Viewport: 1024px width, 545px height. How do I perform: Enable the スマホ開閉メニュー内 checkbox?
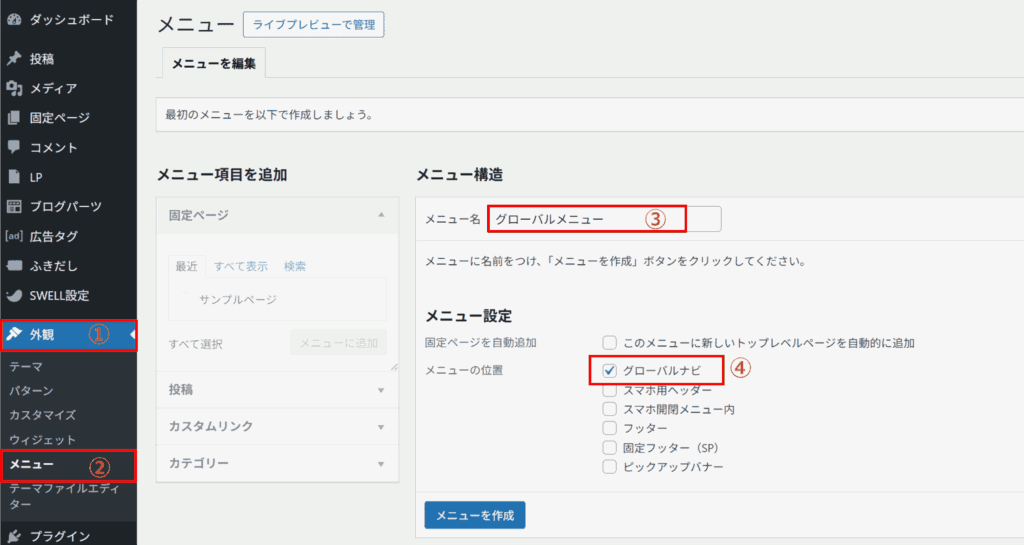coord(610,409)
